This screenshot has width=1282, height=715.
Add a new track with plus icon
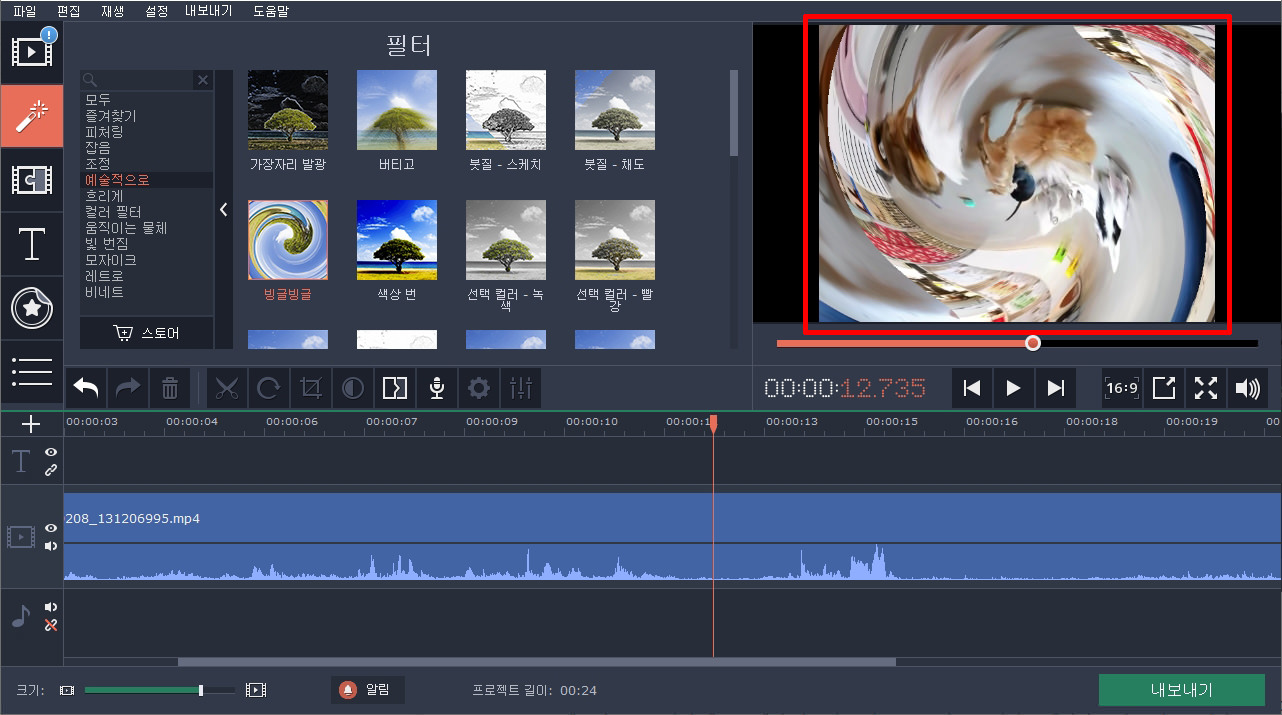tap(31, 424)
